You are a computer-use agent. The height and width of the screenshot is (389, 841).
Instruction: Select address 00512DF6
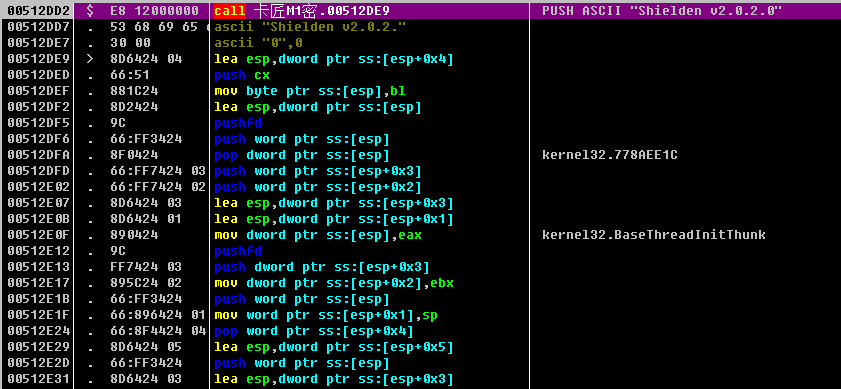[x=39, y=138]
